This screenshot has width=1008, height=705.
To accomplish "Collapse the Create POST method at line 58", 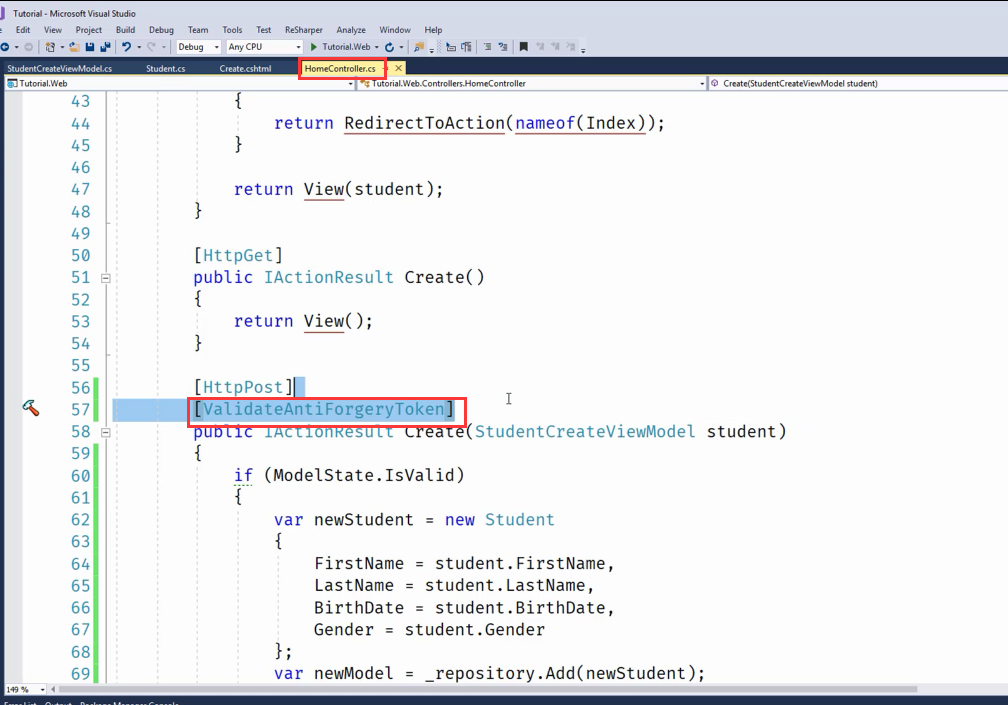I will tap(105, 432).
